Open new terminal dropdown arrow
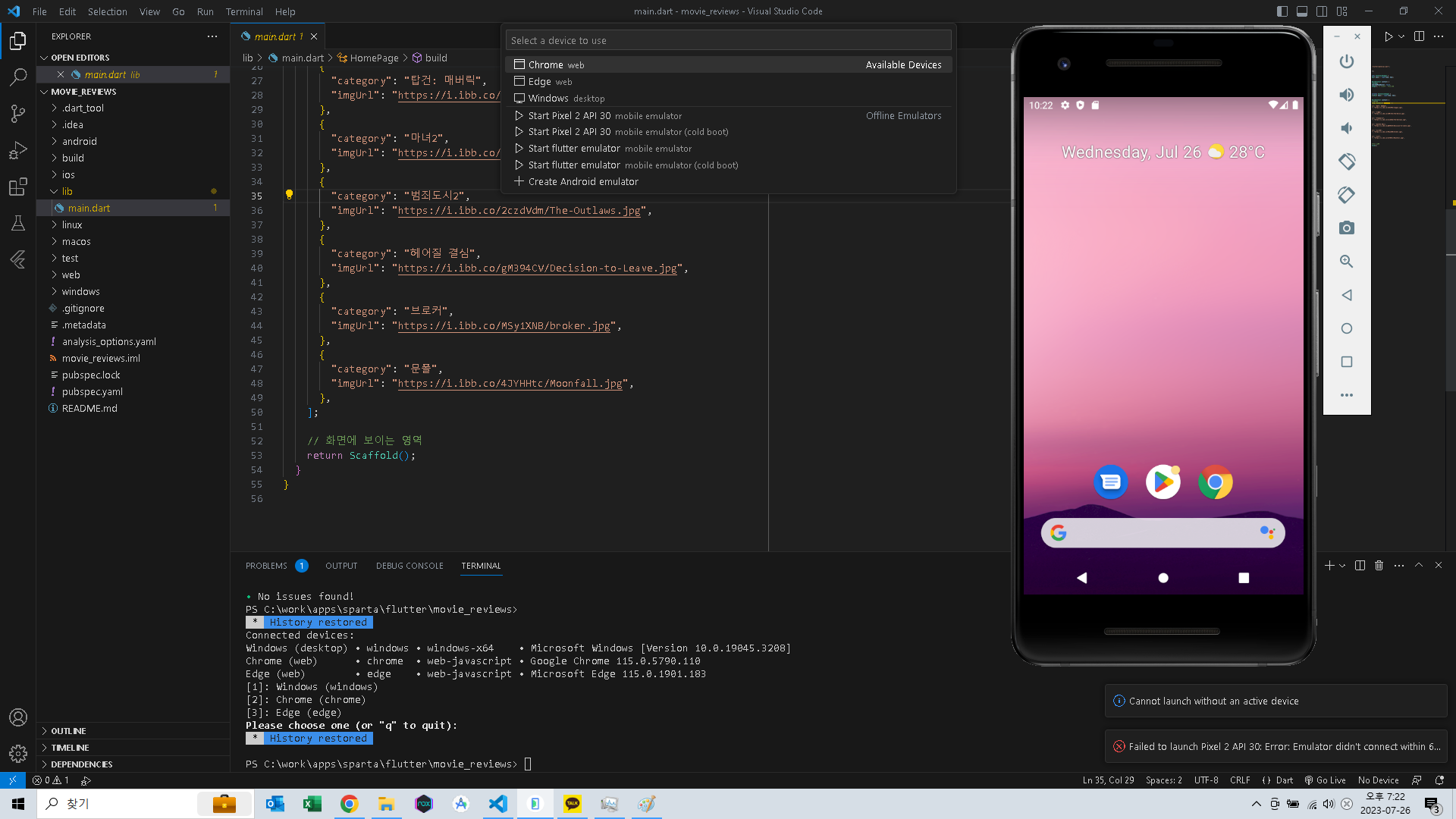 pos(1342,566)
